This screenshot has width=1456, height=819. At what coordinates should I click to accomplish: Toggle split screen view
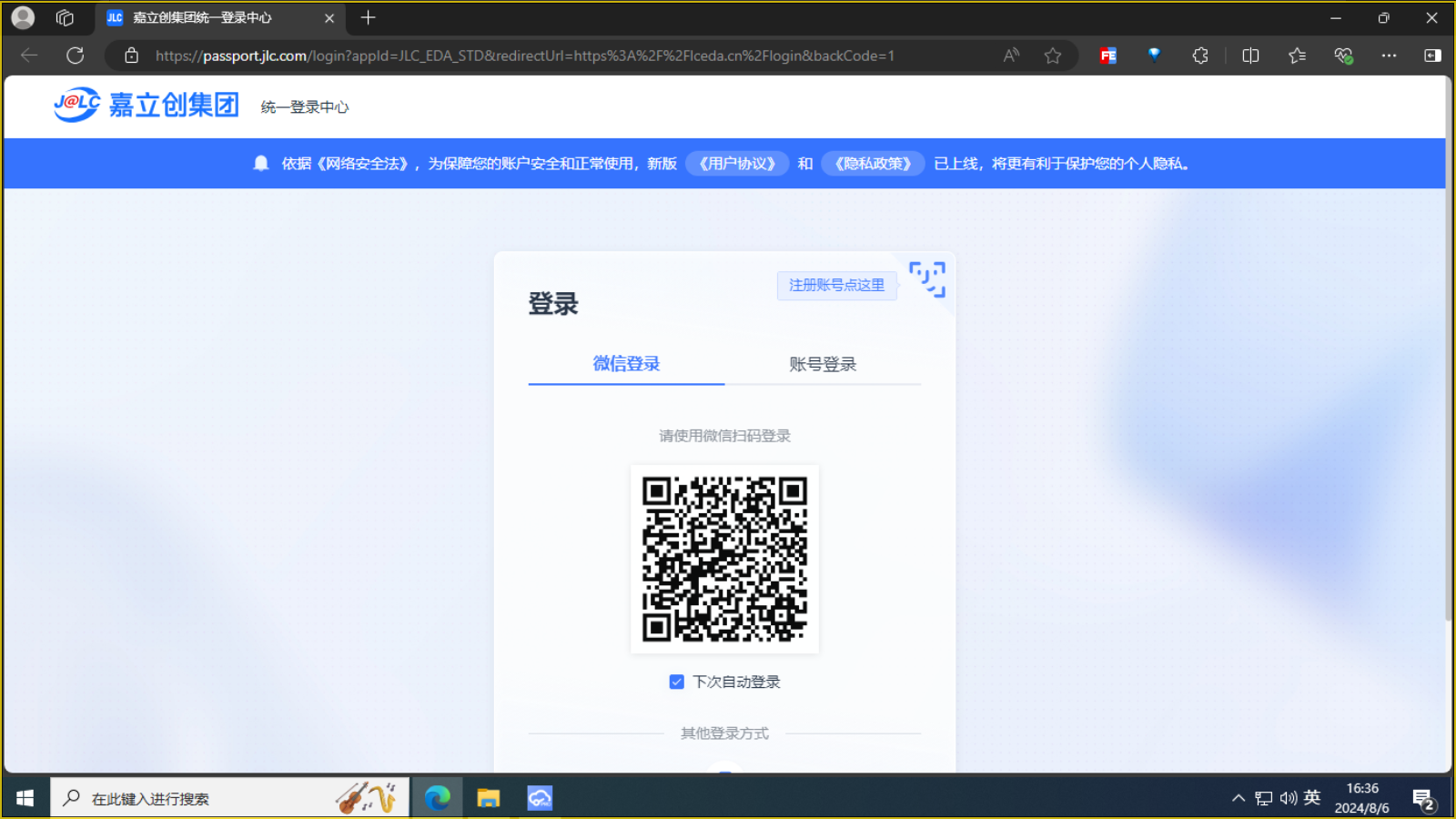tap(1250, 56)
